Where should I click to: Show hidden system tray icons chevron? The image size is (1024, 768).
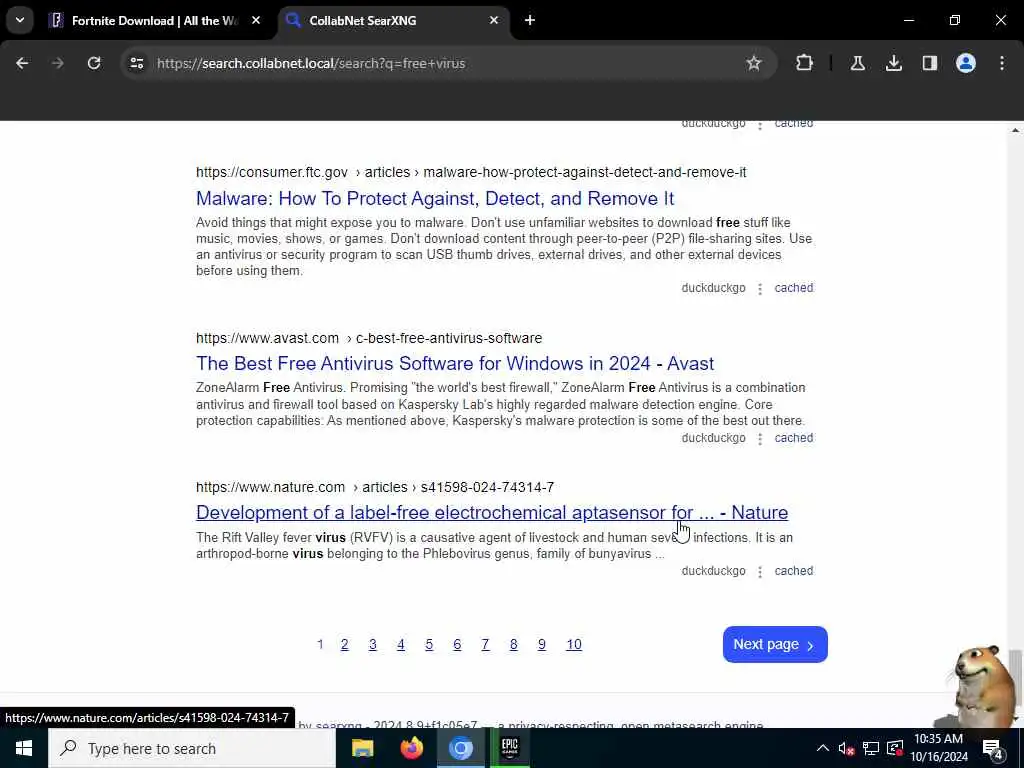tap(823, 748)
